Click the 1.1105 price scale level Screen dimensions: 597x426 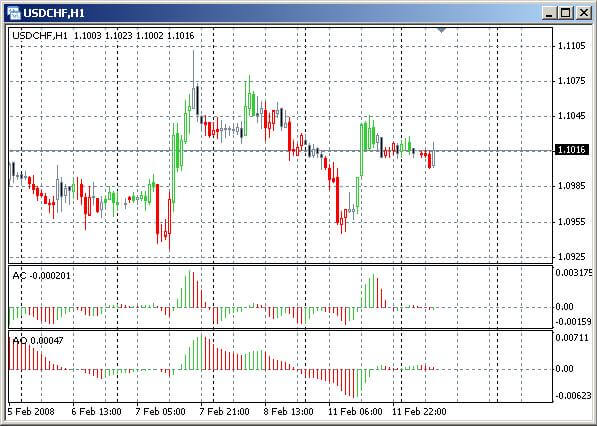[571, 46]
